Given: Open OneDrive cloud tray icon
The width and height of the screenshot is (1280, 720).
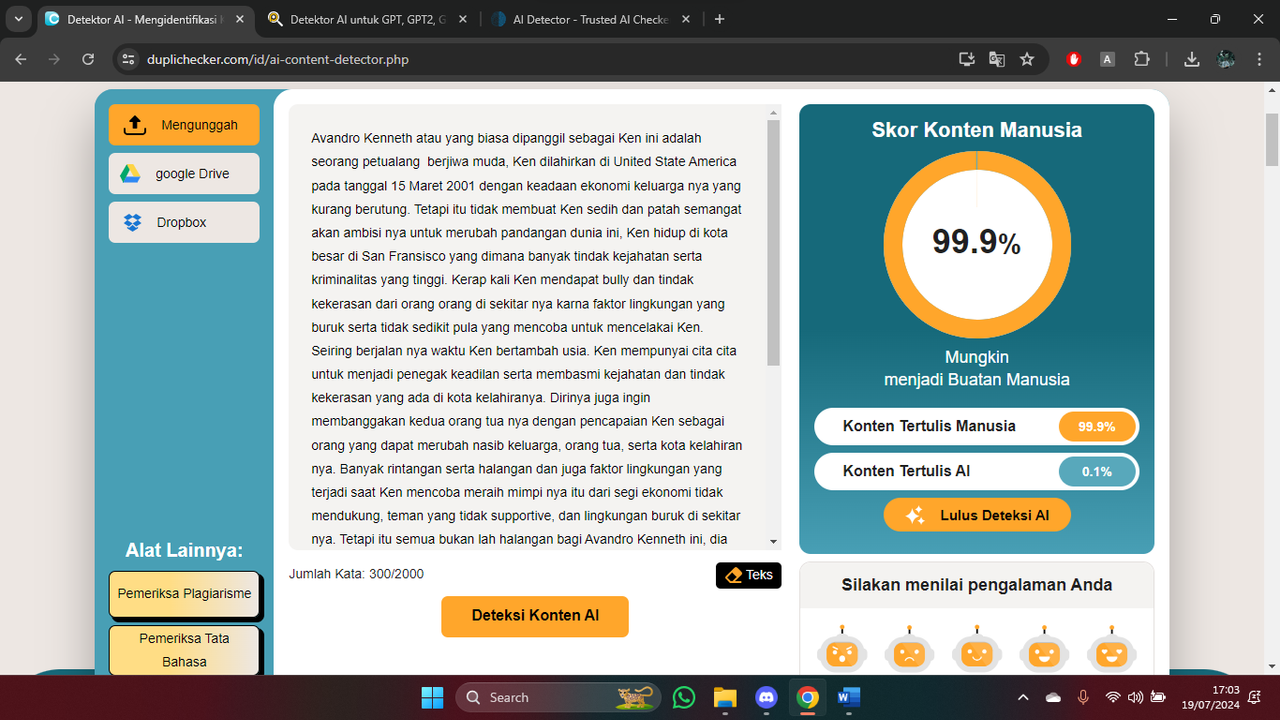Looking at the screenshot, I should coord(1052,697).
